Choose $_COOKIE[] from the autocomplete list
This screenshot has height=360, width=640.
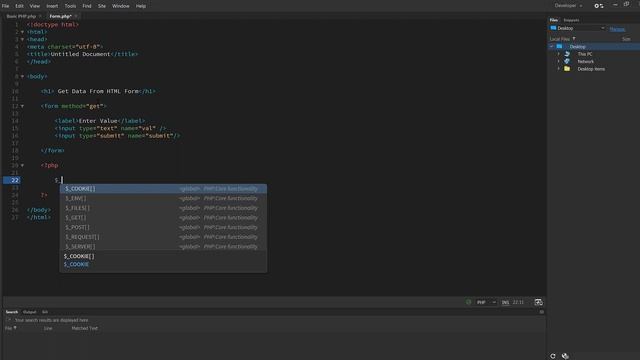(163, 189)
